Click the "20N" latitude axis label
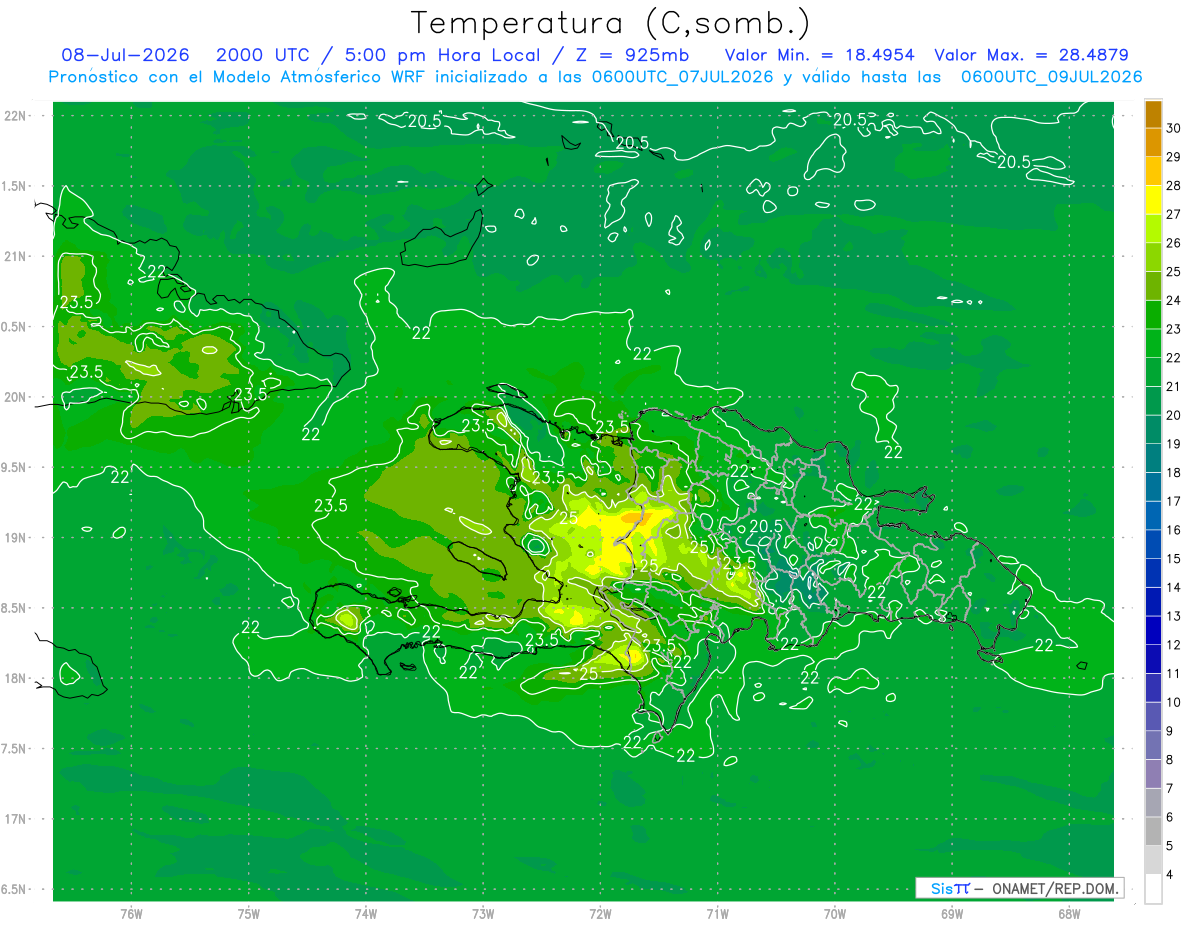Image resolution: width=1200 pixels, height=927 pixels. (x=15, y=397)
